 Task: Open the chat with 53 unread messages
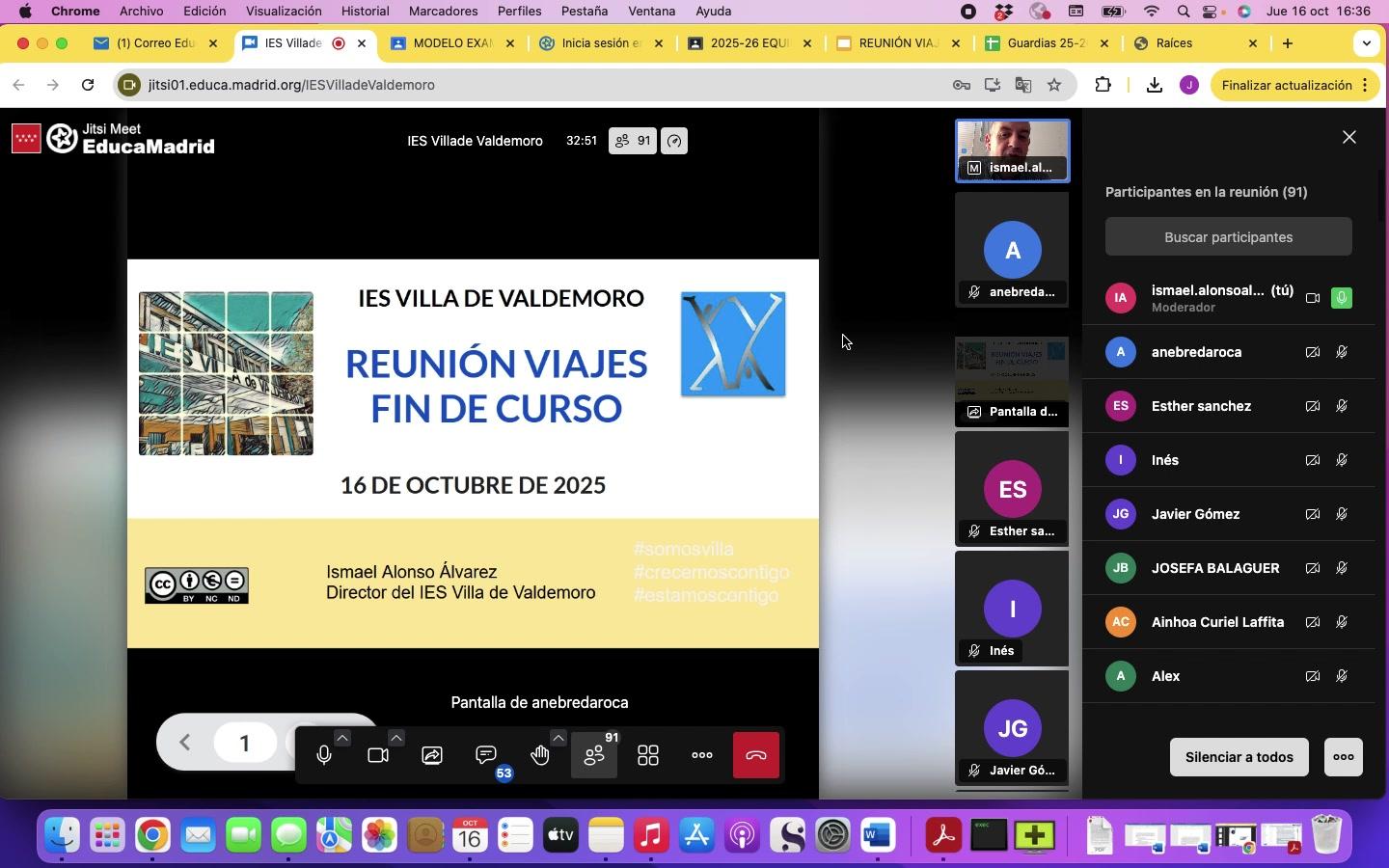(x=486, y=755)
